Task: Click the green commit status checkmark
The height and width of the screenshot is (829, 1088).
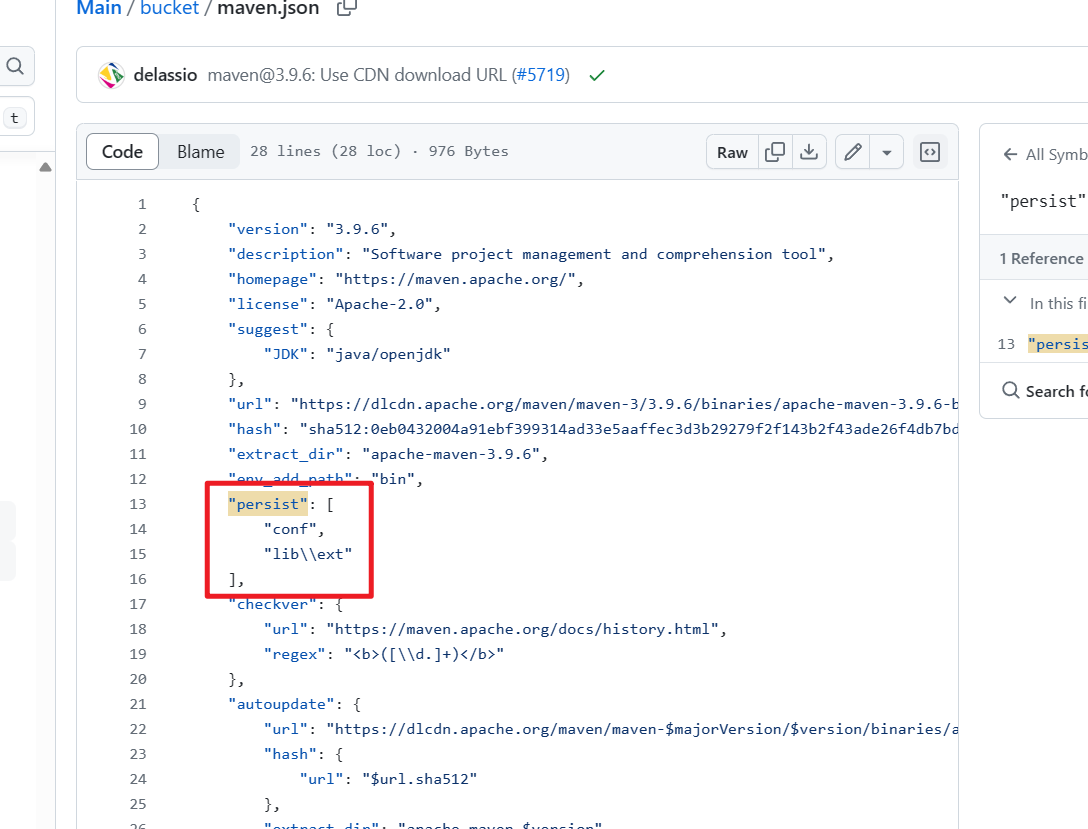Action: coord(597,75)
